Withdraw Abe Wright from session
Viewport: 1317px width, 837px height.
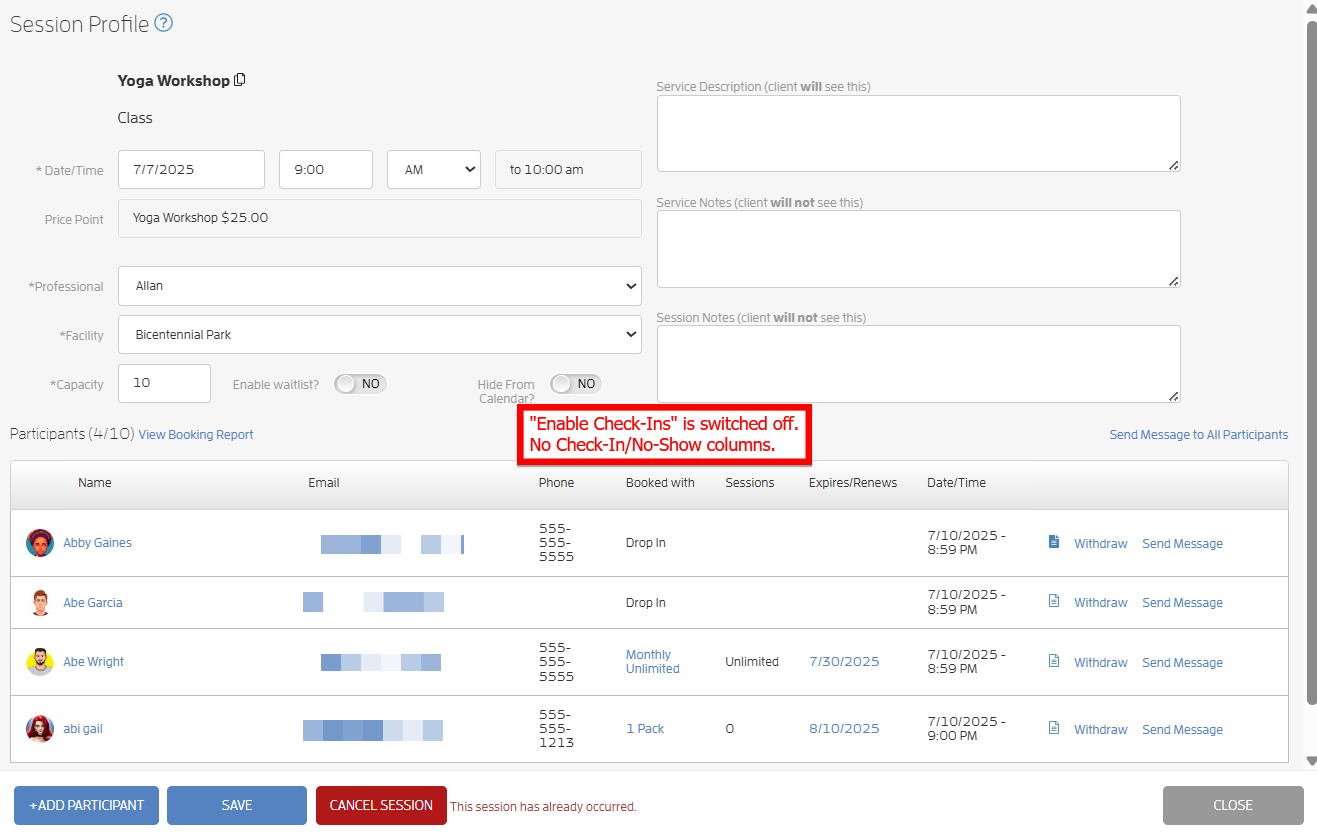point(1101,663)
